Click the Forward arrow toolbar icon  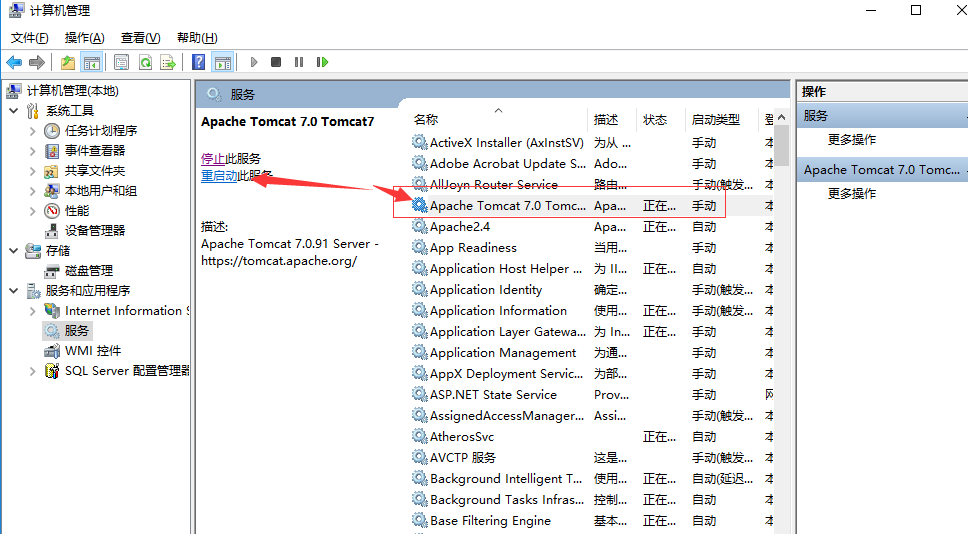pos(37,62)
